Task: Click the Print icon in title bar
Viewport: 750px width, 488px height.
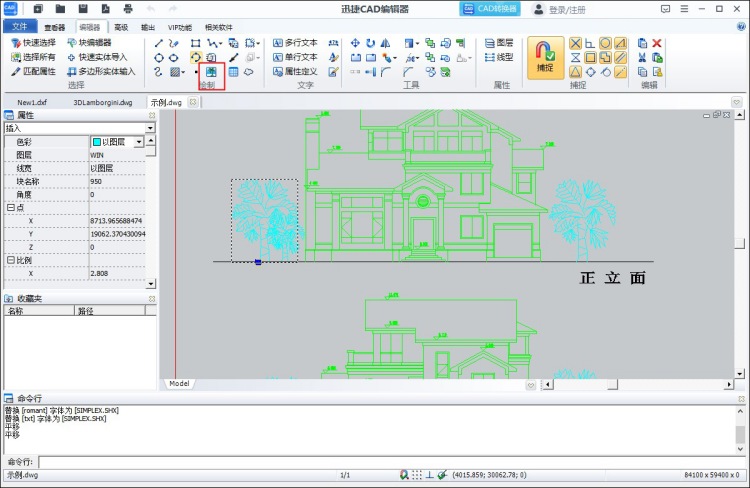Action: pyautogui.click(x=128, y=9)
